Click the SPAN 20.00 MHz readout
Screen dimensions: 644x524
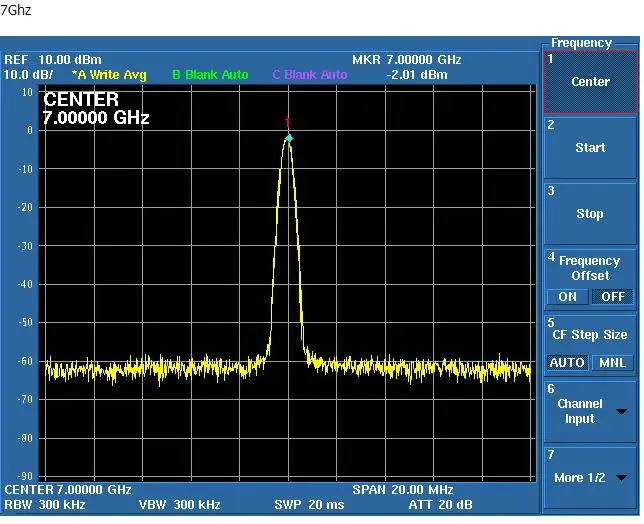[x=402, y=490]
